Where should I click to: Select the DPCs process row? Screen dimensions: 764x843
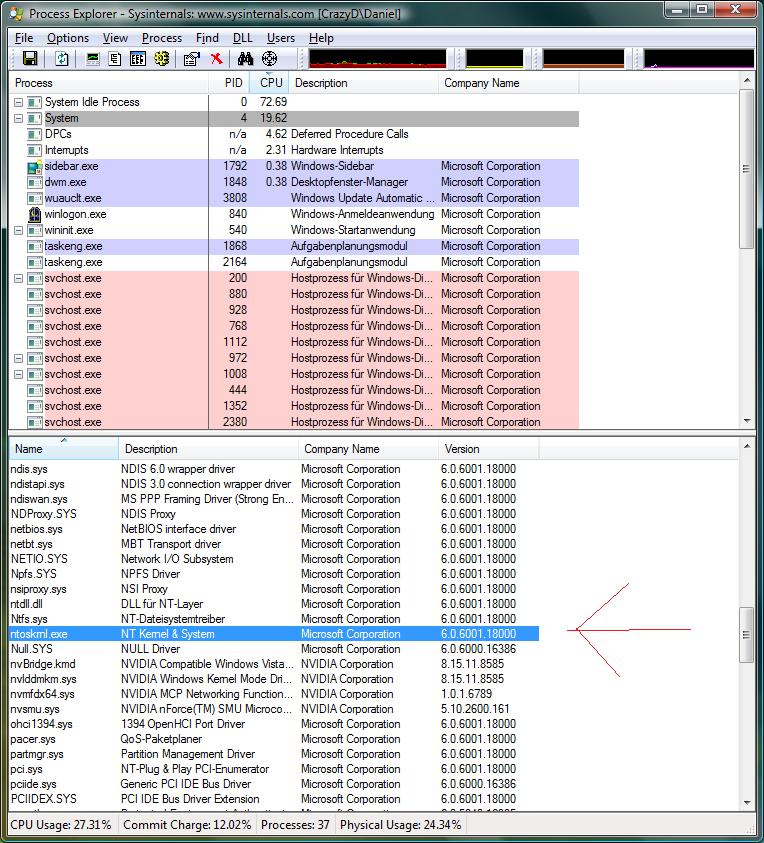click(x=294, y=134)
